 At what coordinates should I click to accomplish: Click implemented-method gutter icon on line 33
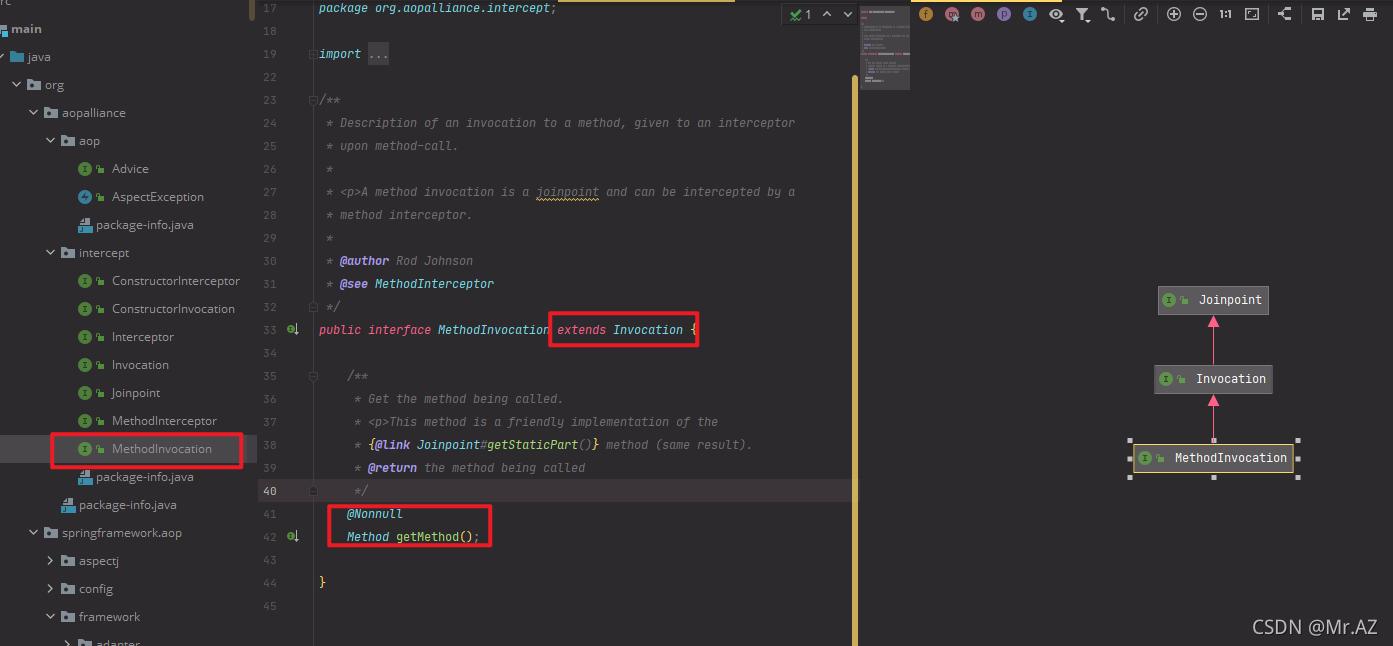pyautogui.click(x=293, y=329)
